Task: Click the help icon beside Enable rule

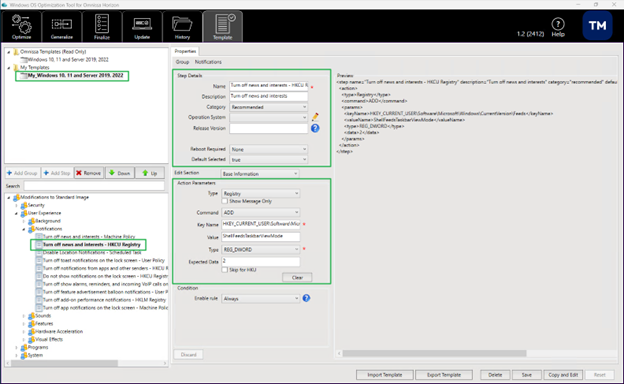Action: 306,298
